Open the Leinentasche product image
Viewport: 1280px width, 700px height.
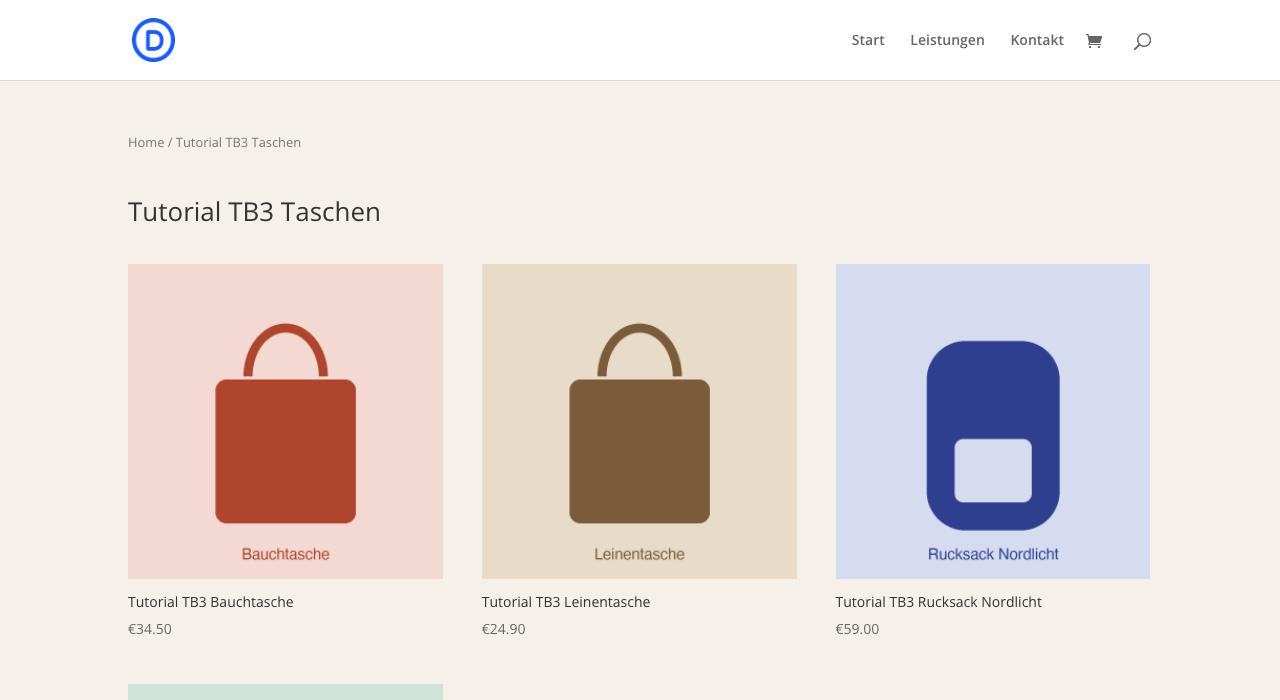pyautogui.click(x=639, y=421)
